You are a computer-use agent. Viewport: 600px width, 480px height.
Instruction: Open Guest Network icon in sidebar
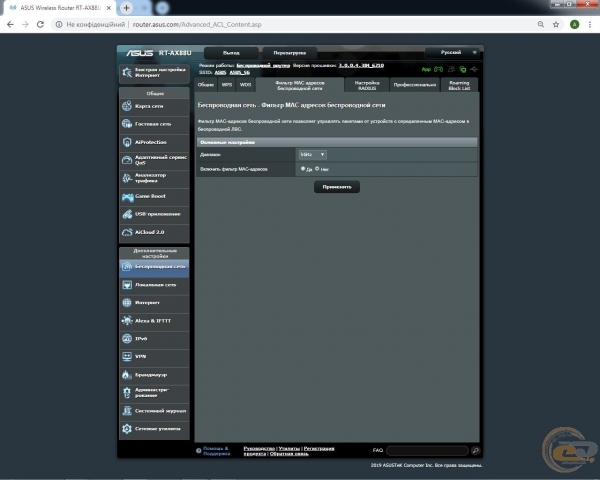tap(127, 124)
